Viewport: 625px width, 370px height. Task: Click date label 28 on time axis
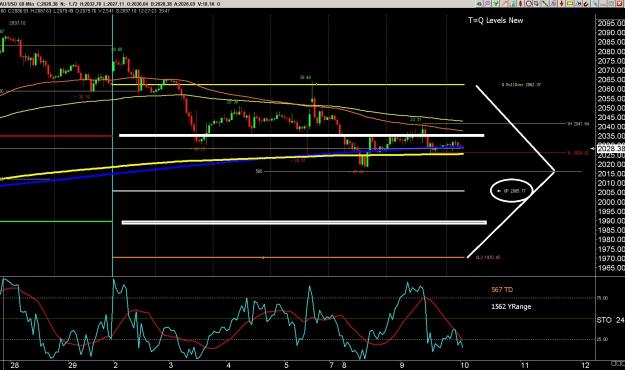(14, 365)
